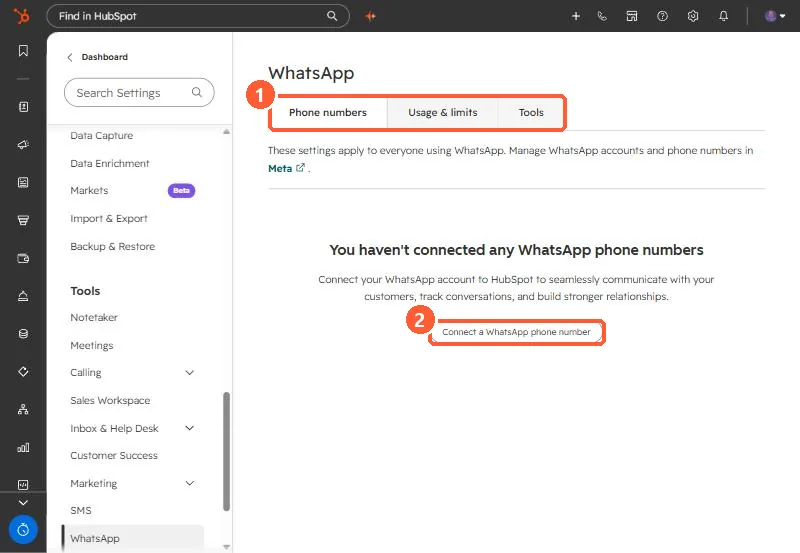Open the user account avatar menu
This screenshot has width=800, height=553.
[x=774, y=16]
